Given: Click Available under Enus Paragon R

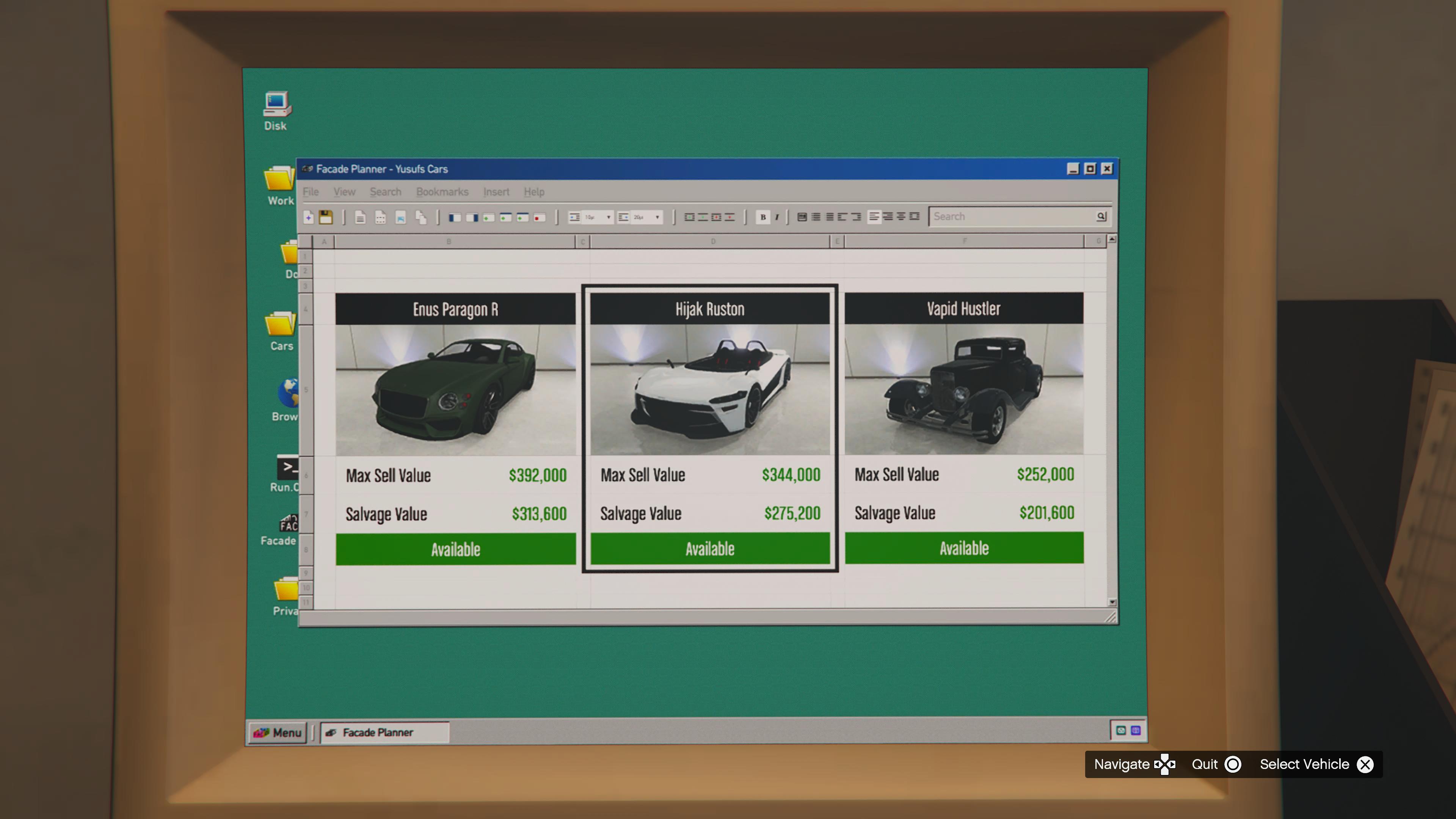Looking at the screenshot, I should (x=455, y=549).
